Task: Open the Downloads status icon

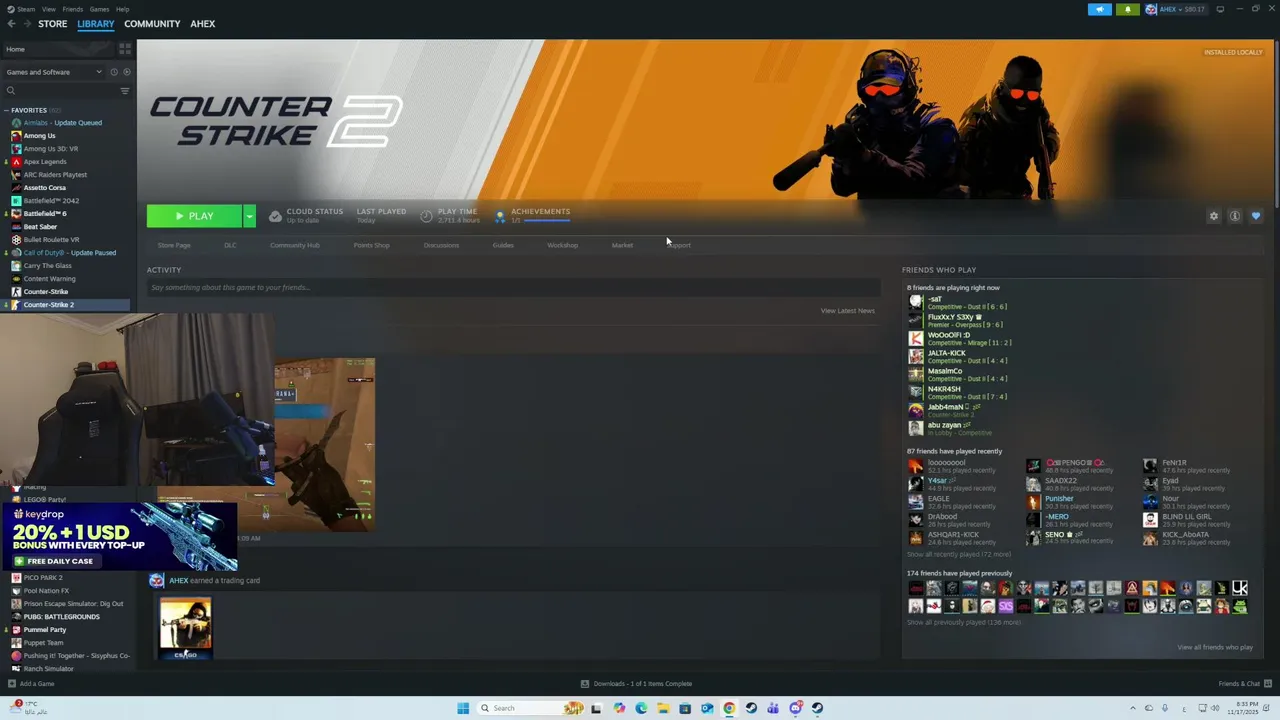Action: pyautogui.click(x=585, y=684)
